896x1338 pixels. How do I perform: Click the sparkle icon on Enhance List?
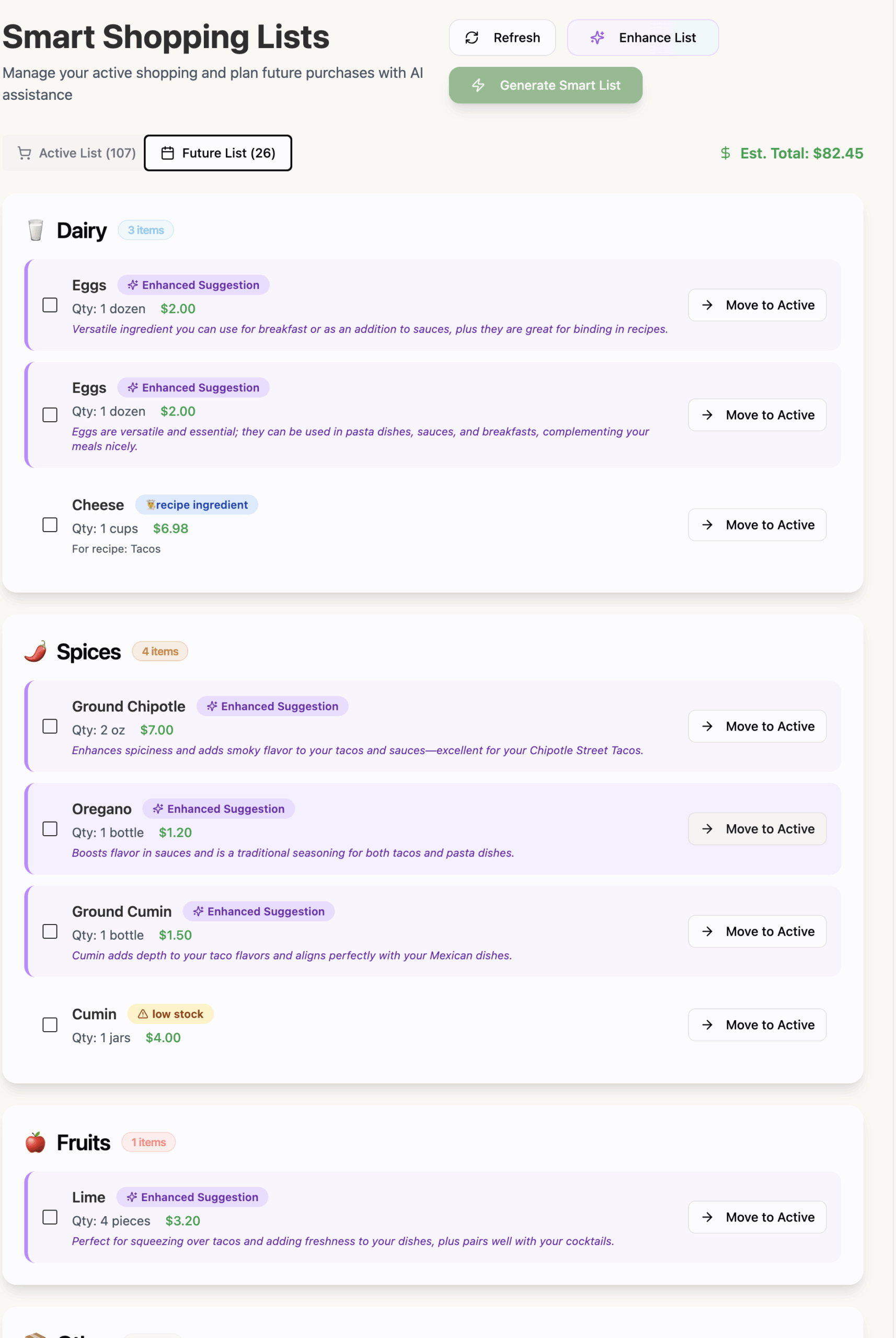[597, 38]
